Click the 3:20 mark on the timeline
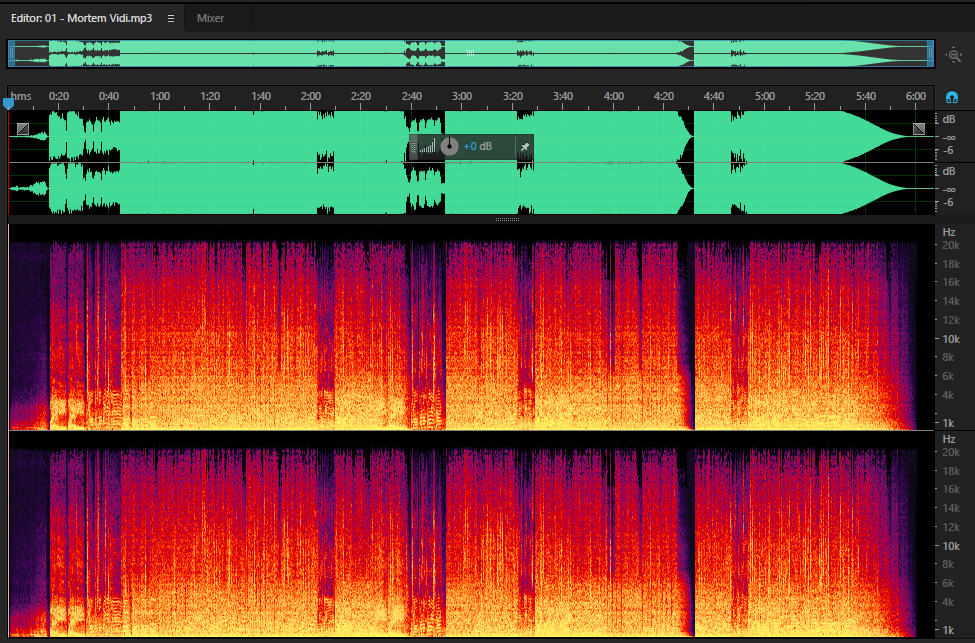Image resolution: width=975 pixels, height=643 pixels. (513, 96)
